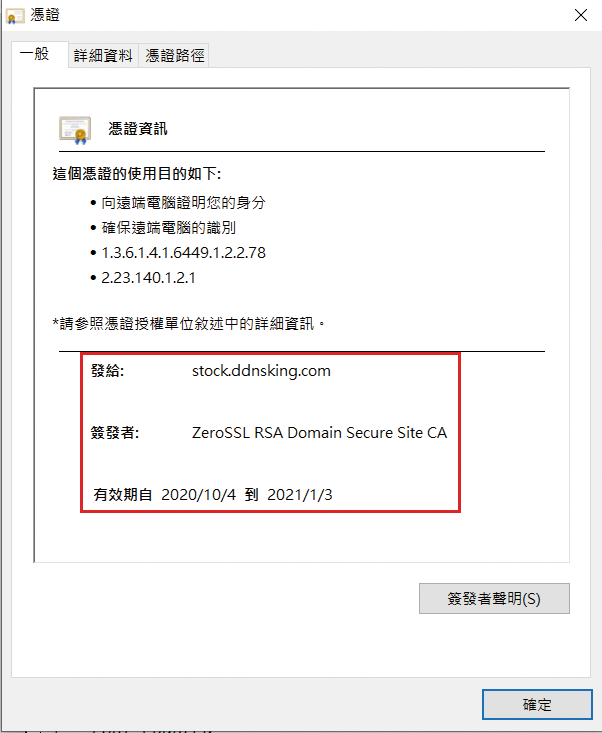Image resolution: width=602 pixels, height=733 pixels.
Task: Click the 發給: label
Action: coord(108,371)
